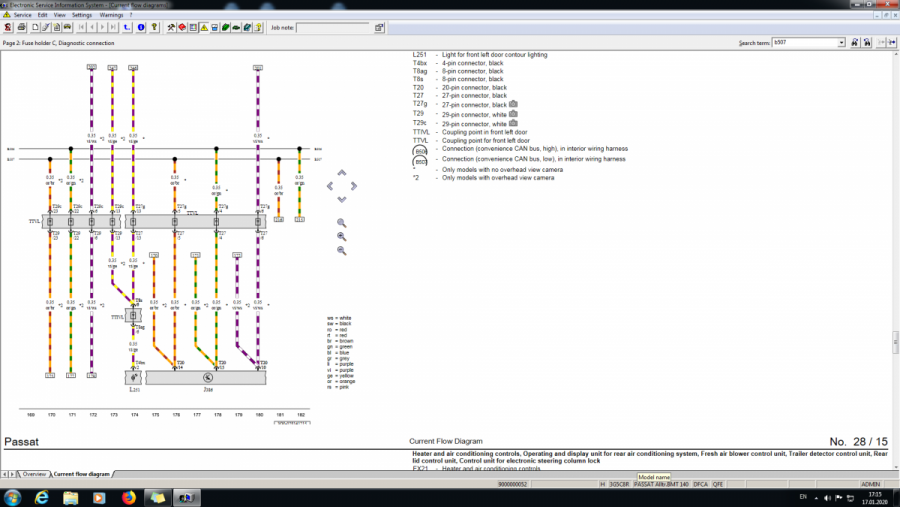Zoom in with the plus magnifier
Image resolution: width=900 pixels, height=507 pixels.
[342, 237]
